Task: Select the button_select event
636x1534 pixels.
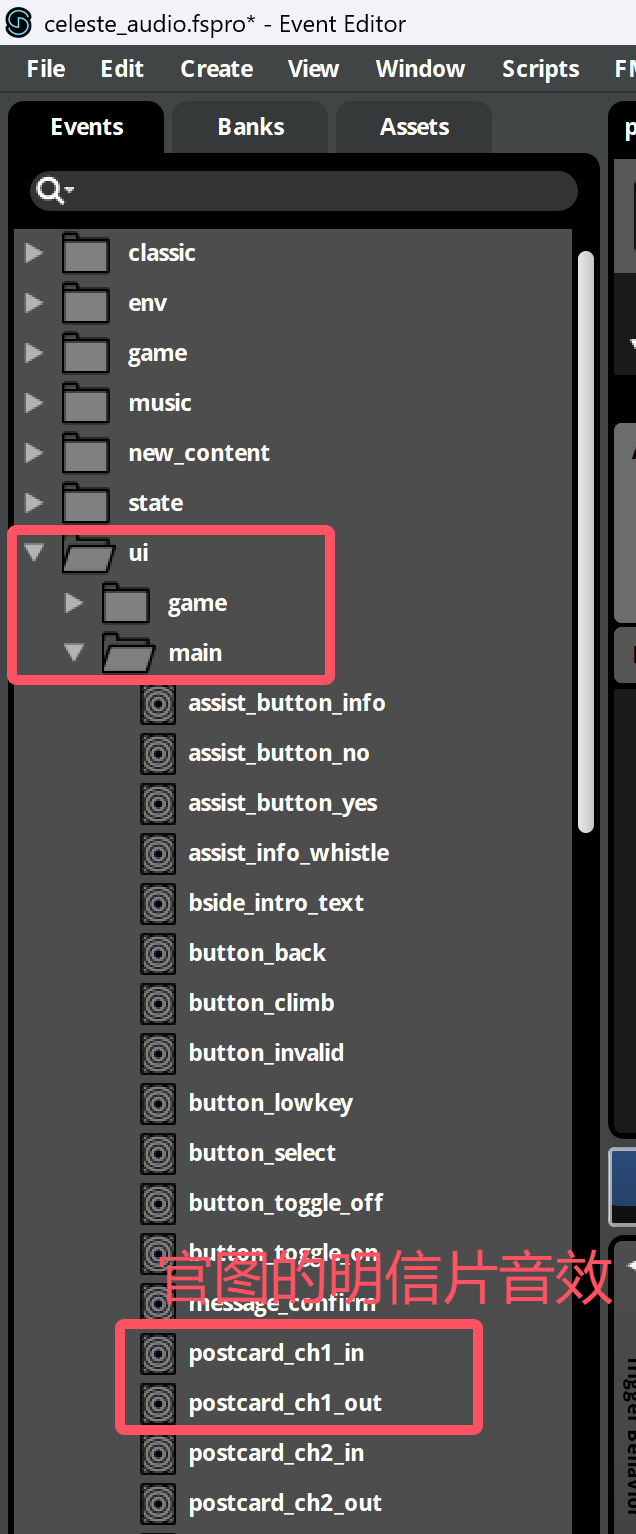Action: pyautogui.click(x=262, y=1153)
